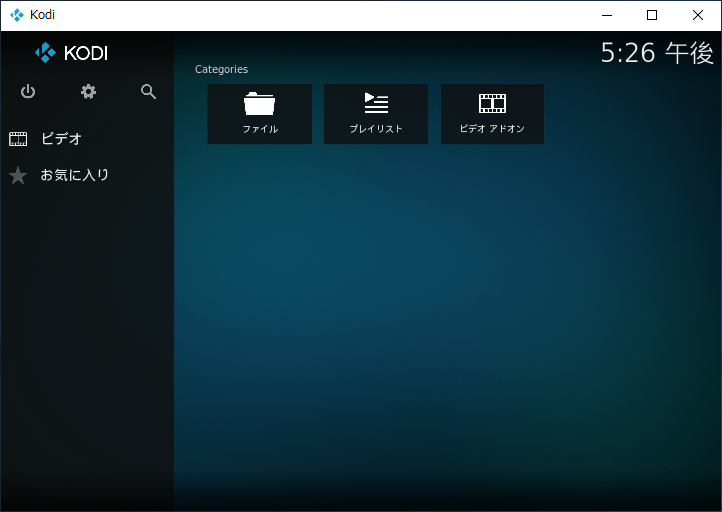Screen dimensions: 722x512
Task: Minimize the Kodi window
Action: pyautogui.click(x=605, y=15)
